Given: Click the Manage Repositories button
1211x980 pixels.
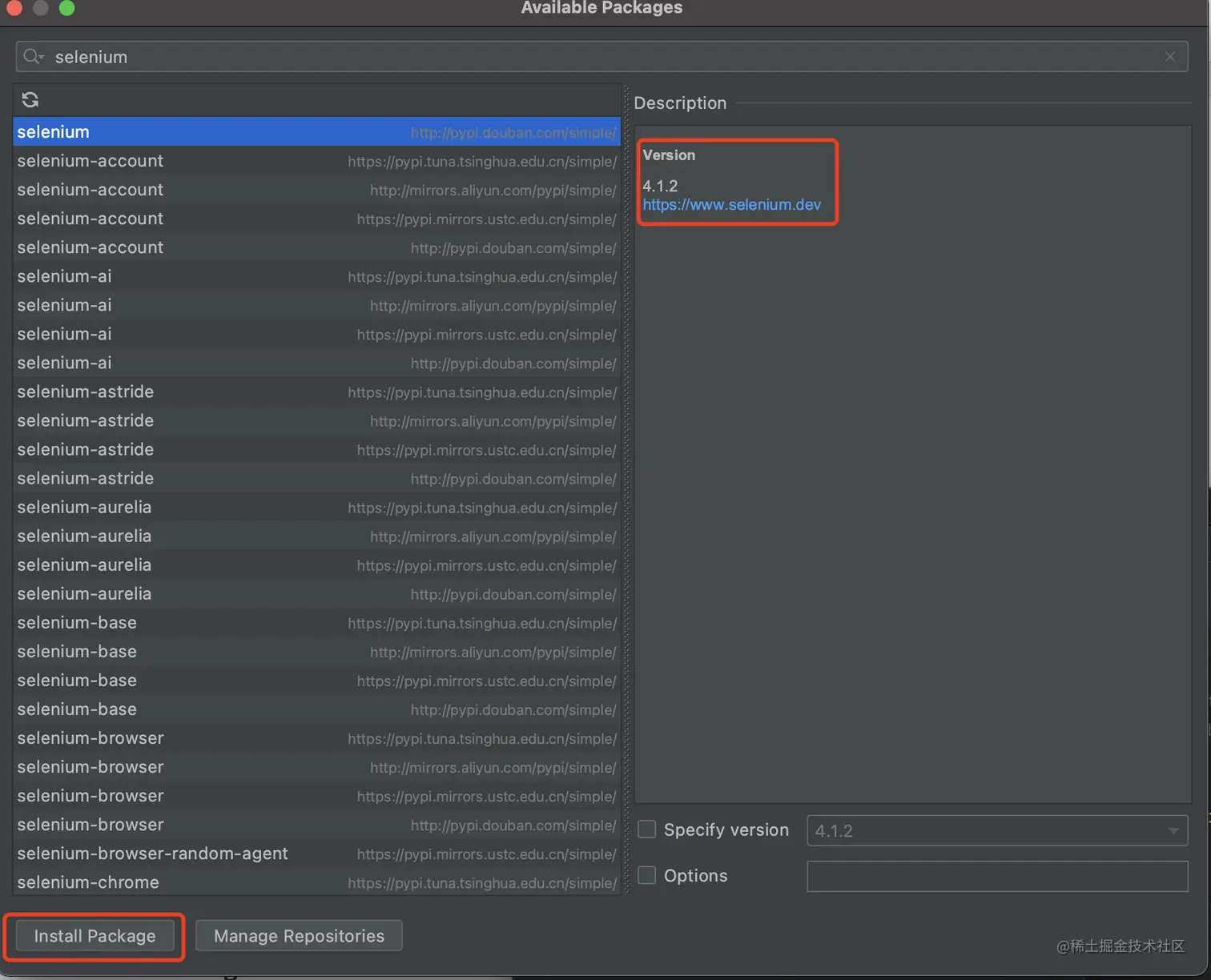Looking at the screenshot, I should 299,936.
